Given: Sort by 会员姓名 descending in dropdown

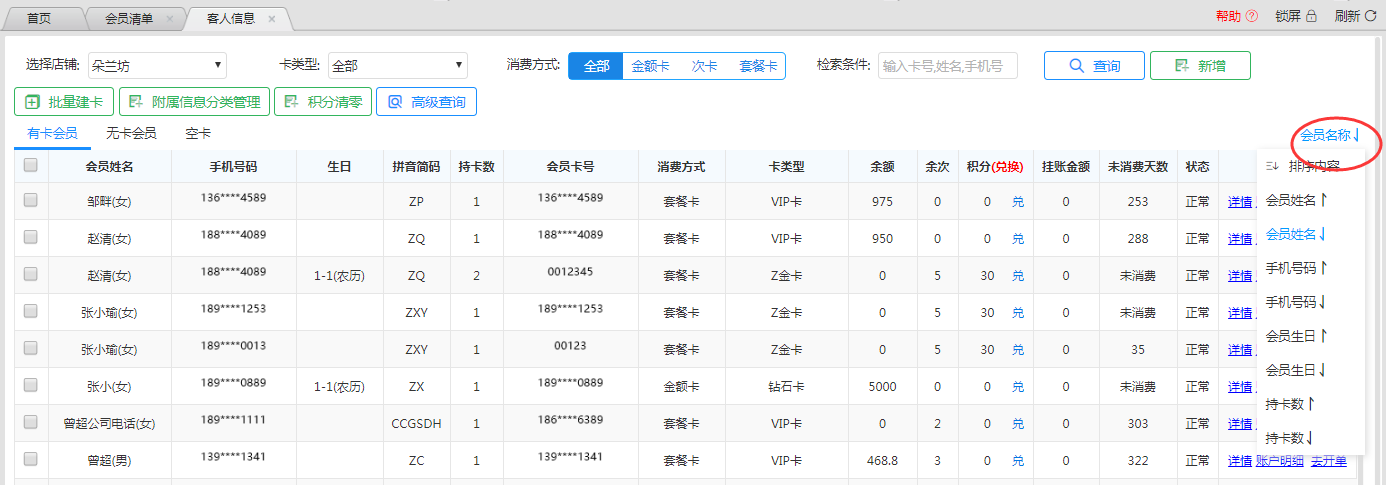Looking at the screenshot, I should click(x=1297, y=234).
